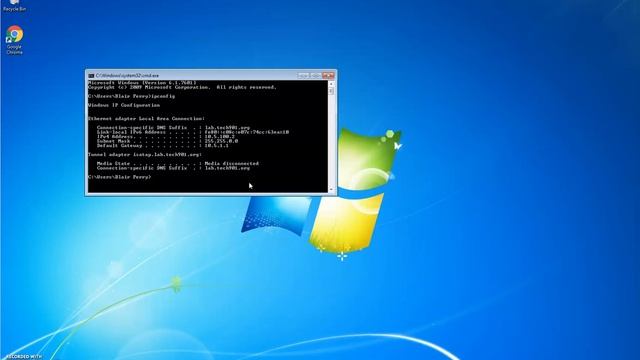The width and height of the screenshot is (640, 360).
Task: Click the 'Ethernet adapter Local Area Connection' heading
Action: (x=146, y=119)
